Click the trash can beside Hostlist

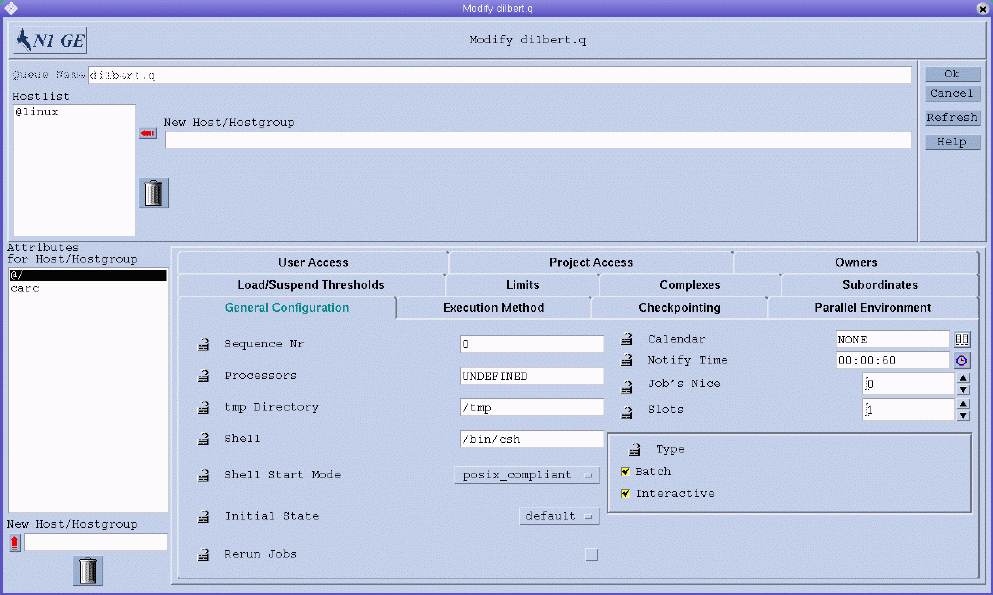pyautogui.click(x=154, y=193)
